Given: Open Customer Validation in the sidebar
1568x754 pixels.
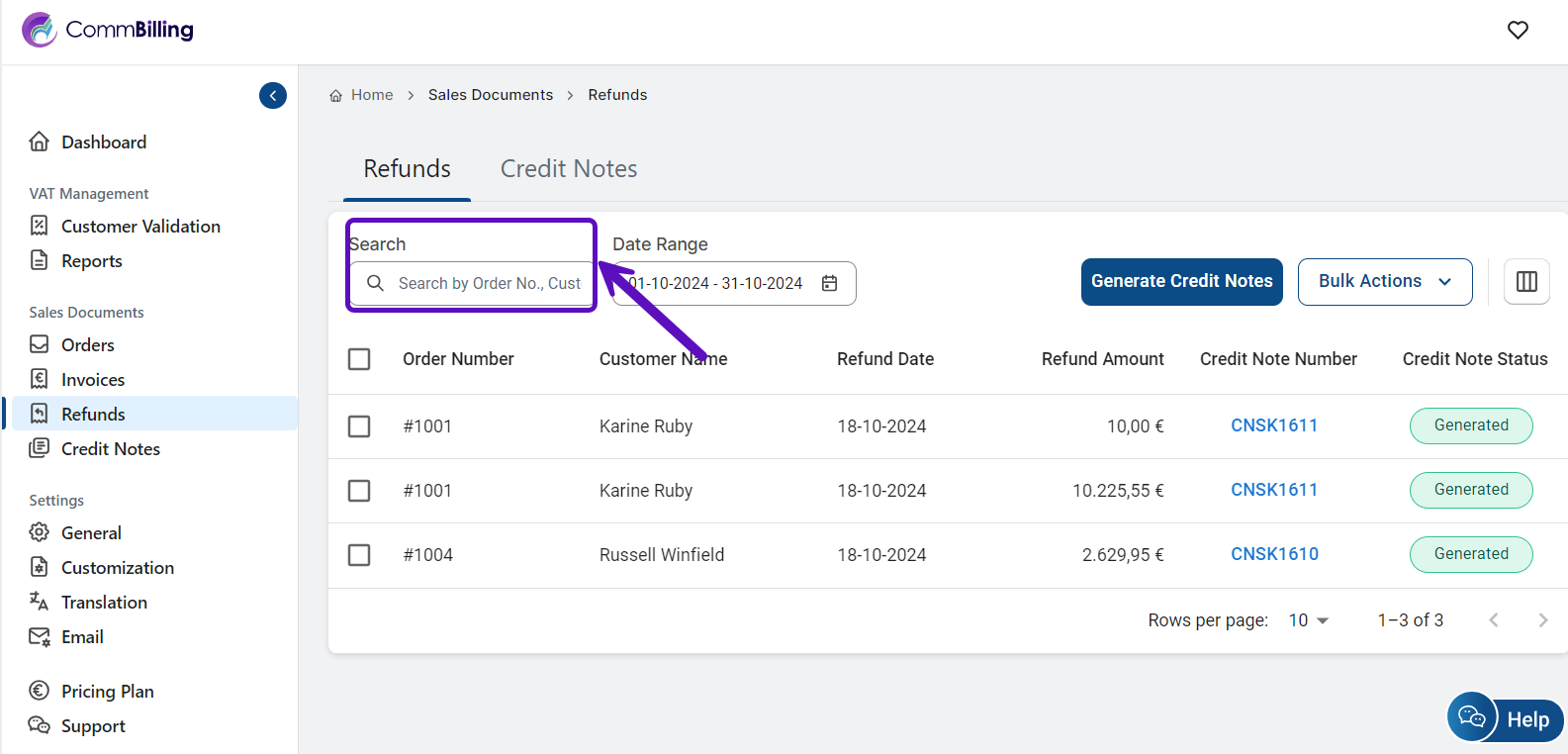Looking at the screenshot, I should (x=139, y=227).
